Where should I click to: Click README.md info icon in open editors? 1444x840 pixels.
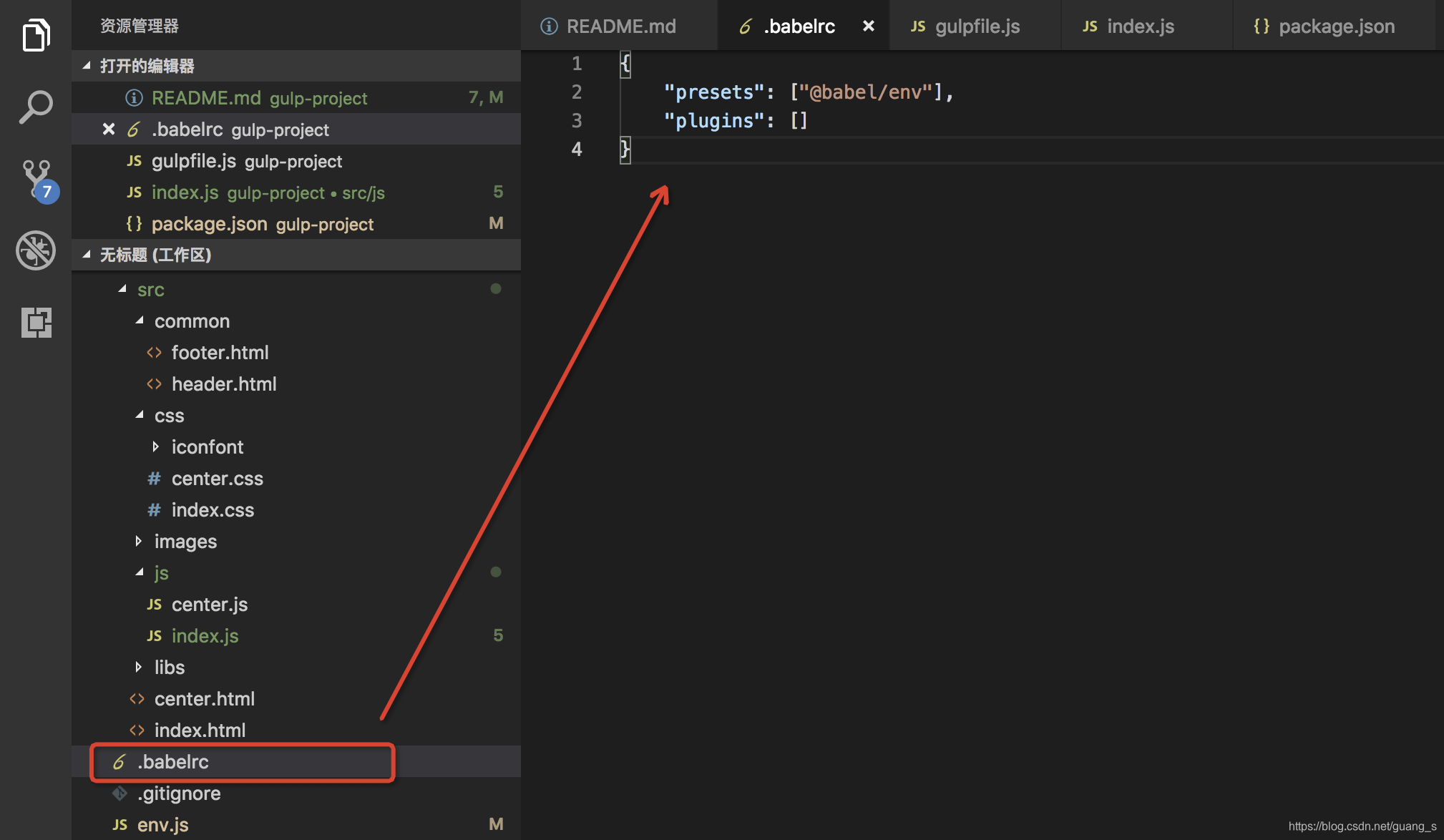tap(134, 97)
